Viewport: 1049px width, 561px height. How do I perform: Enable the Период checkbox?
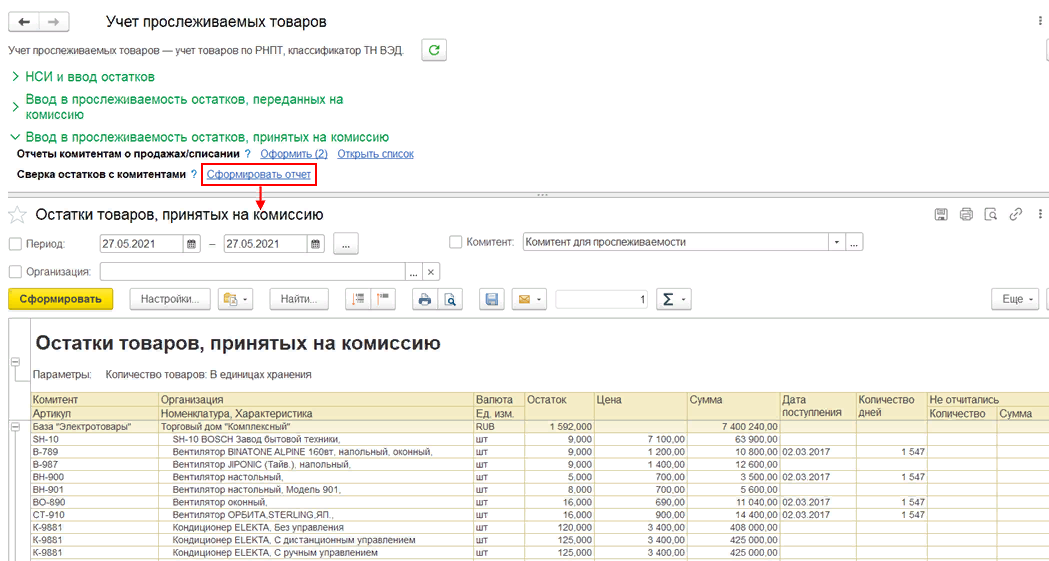[x=15, y=244]
